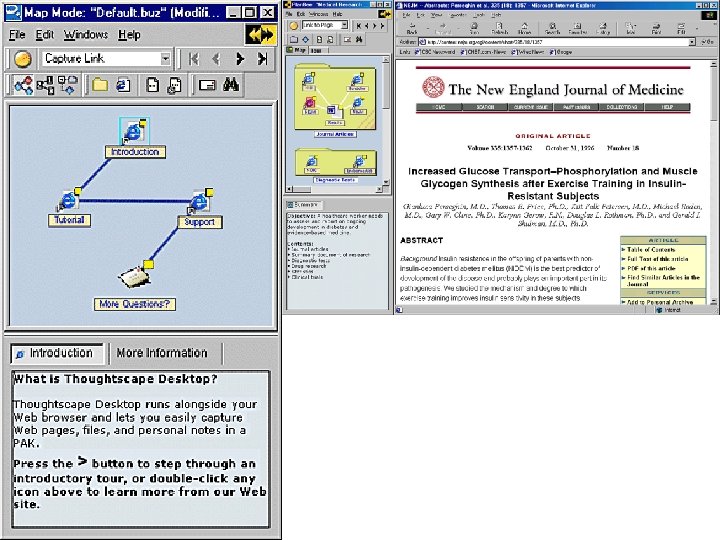
Task: Click Stop button in Internet Explorer toolbar
Action: pyautogui.click(x=474, y=28)
